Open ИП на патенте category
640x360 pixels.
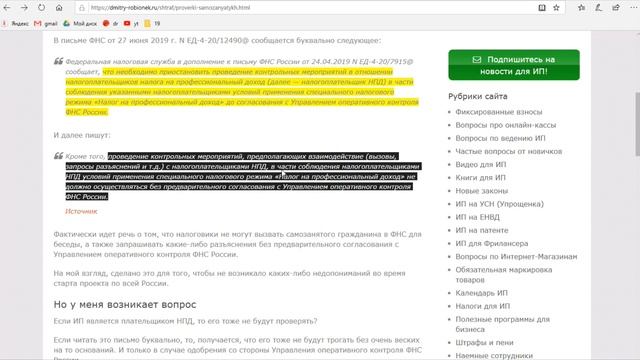pos(482,230)
